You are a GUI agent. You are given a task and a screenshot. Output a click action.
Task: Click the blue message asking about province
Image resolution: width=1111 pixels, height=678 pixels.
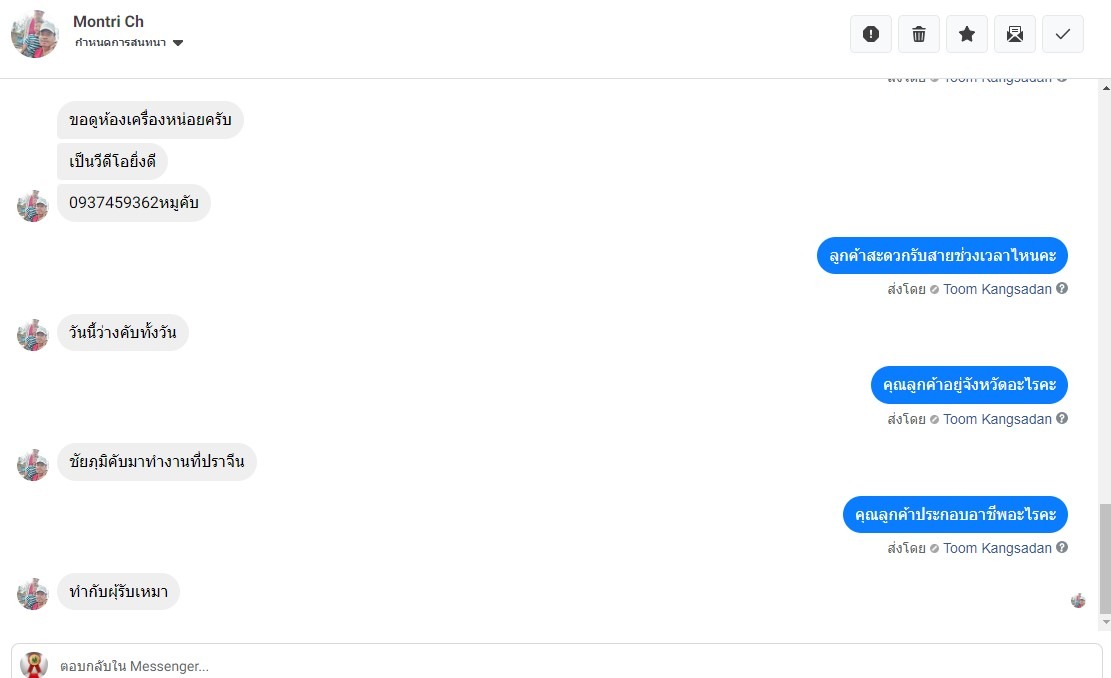click(x=968, y=384)
